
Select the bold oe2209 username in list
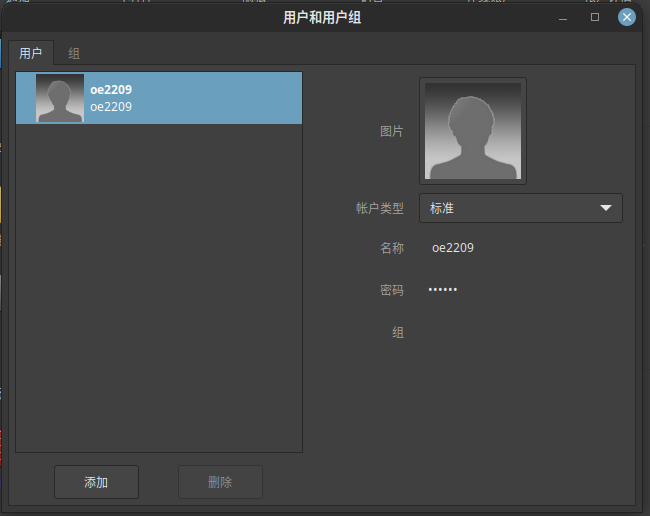coord(111,90)
